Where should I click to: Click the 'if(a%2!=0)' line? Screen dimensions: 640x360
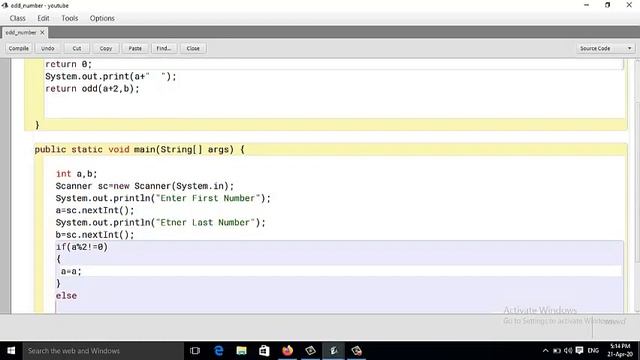(82, 247)
